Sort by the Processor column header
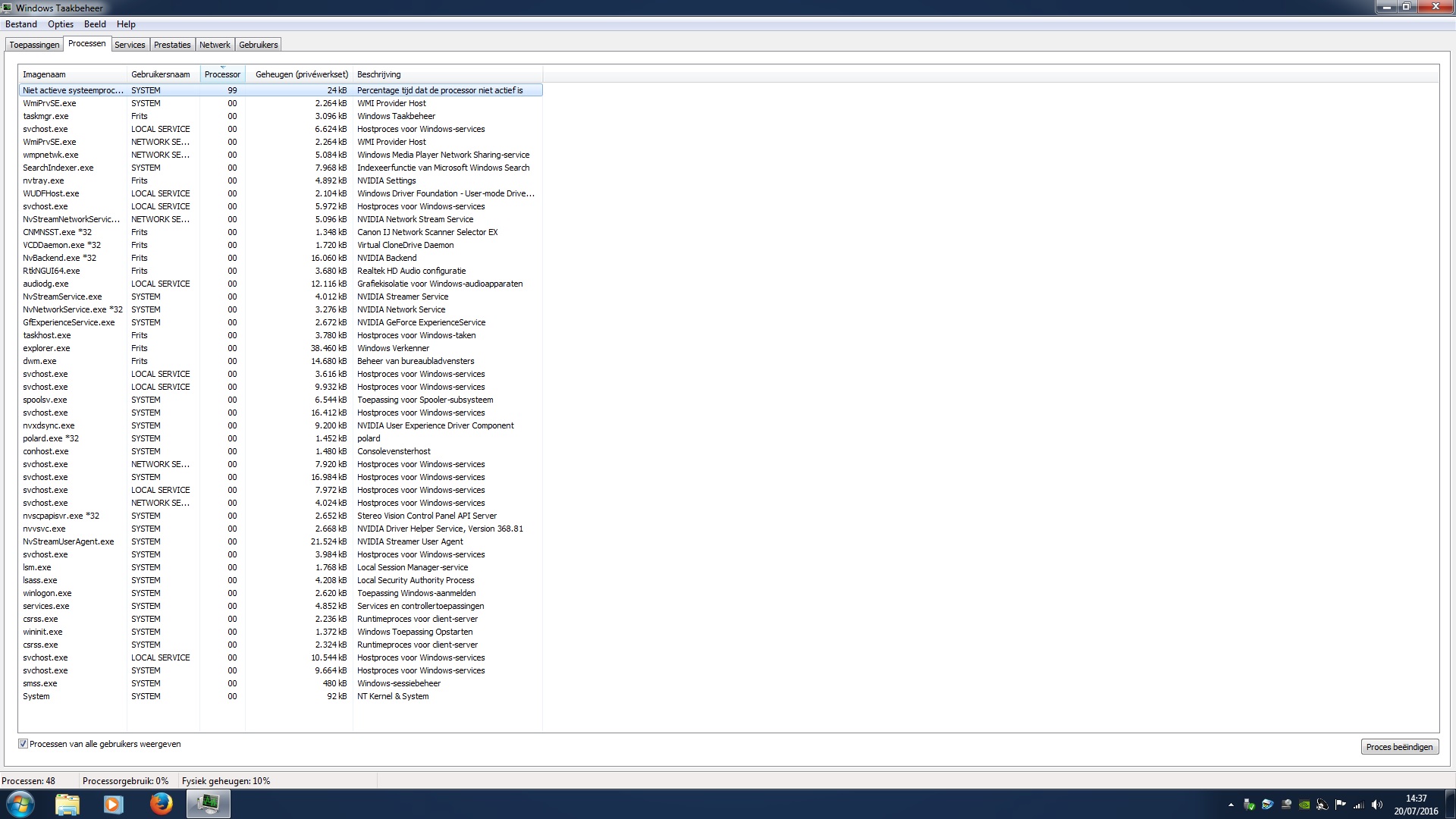The width and height of the screenshot is (1456, 819). [222, 74]
